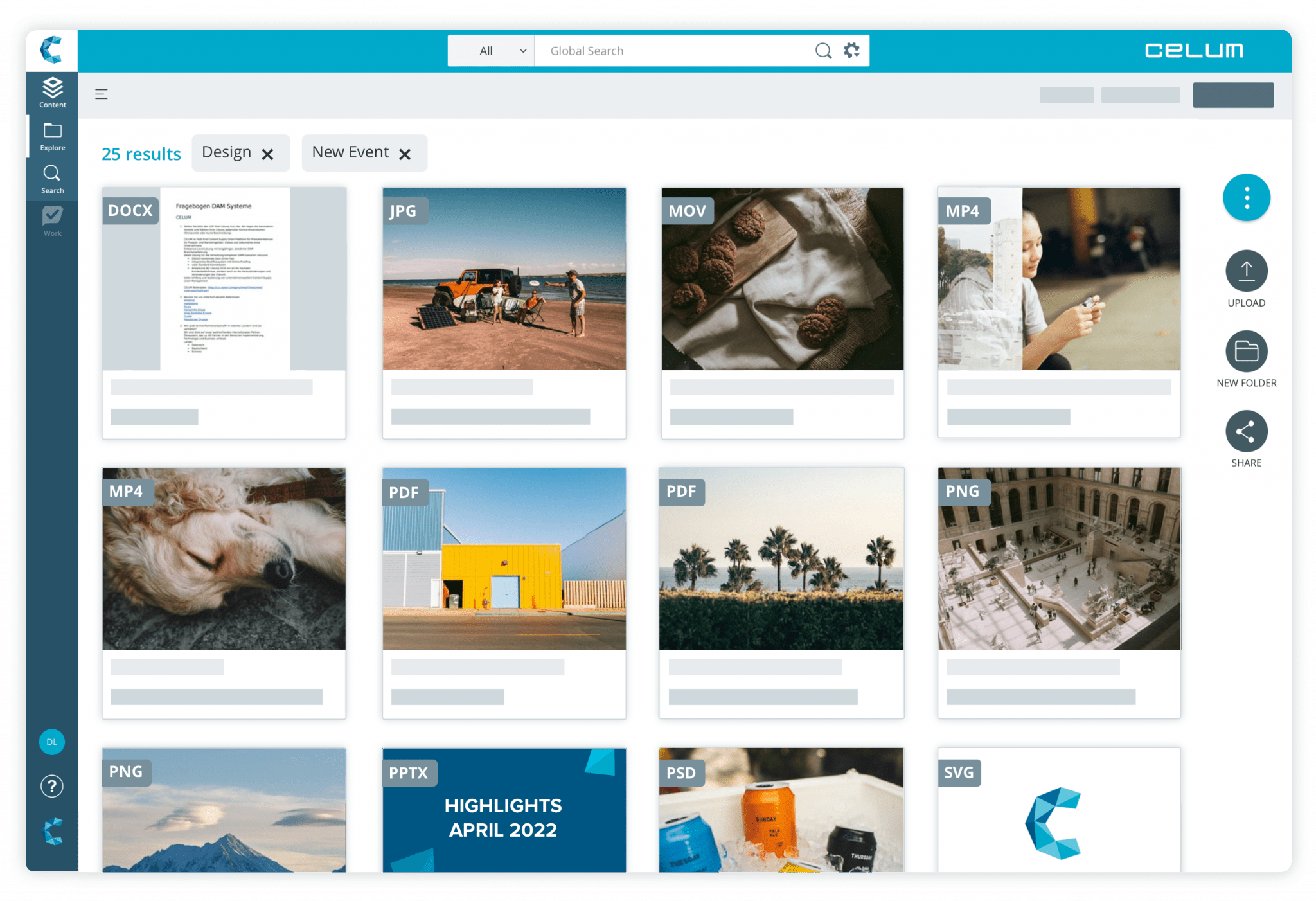Create a new folder using the New Folder icon
The image size is (1316, 901).
[1246, 352]
